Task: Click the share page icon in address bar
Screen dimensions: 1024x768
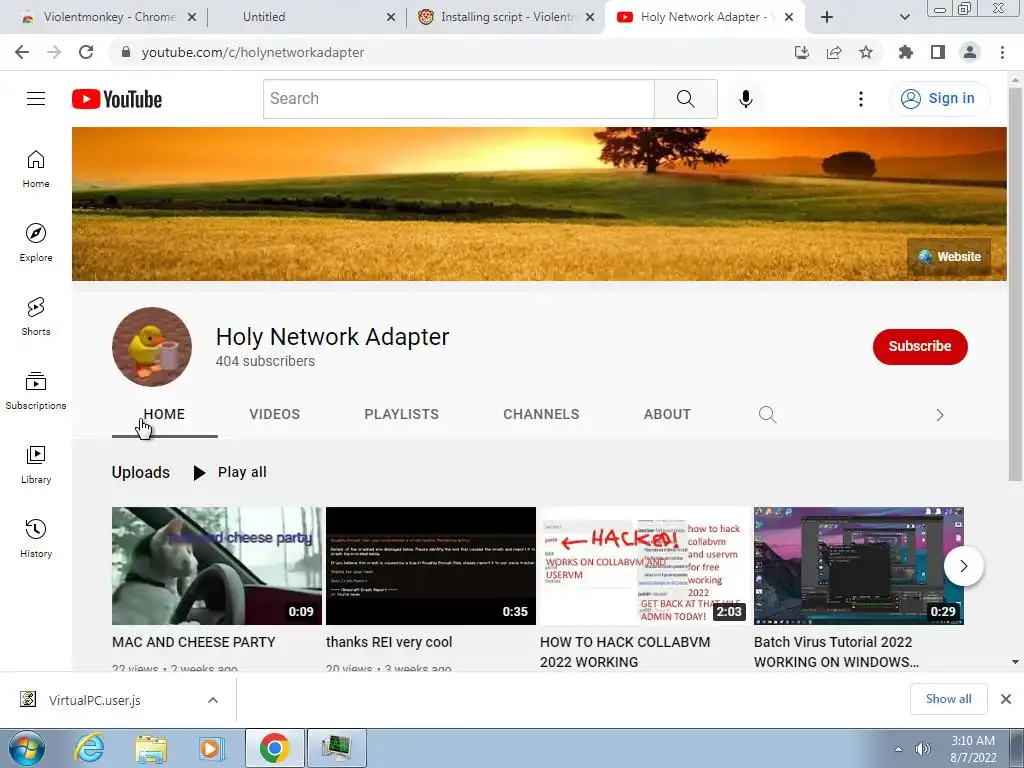Action: point(834,52)
